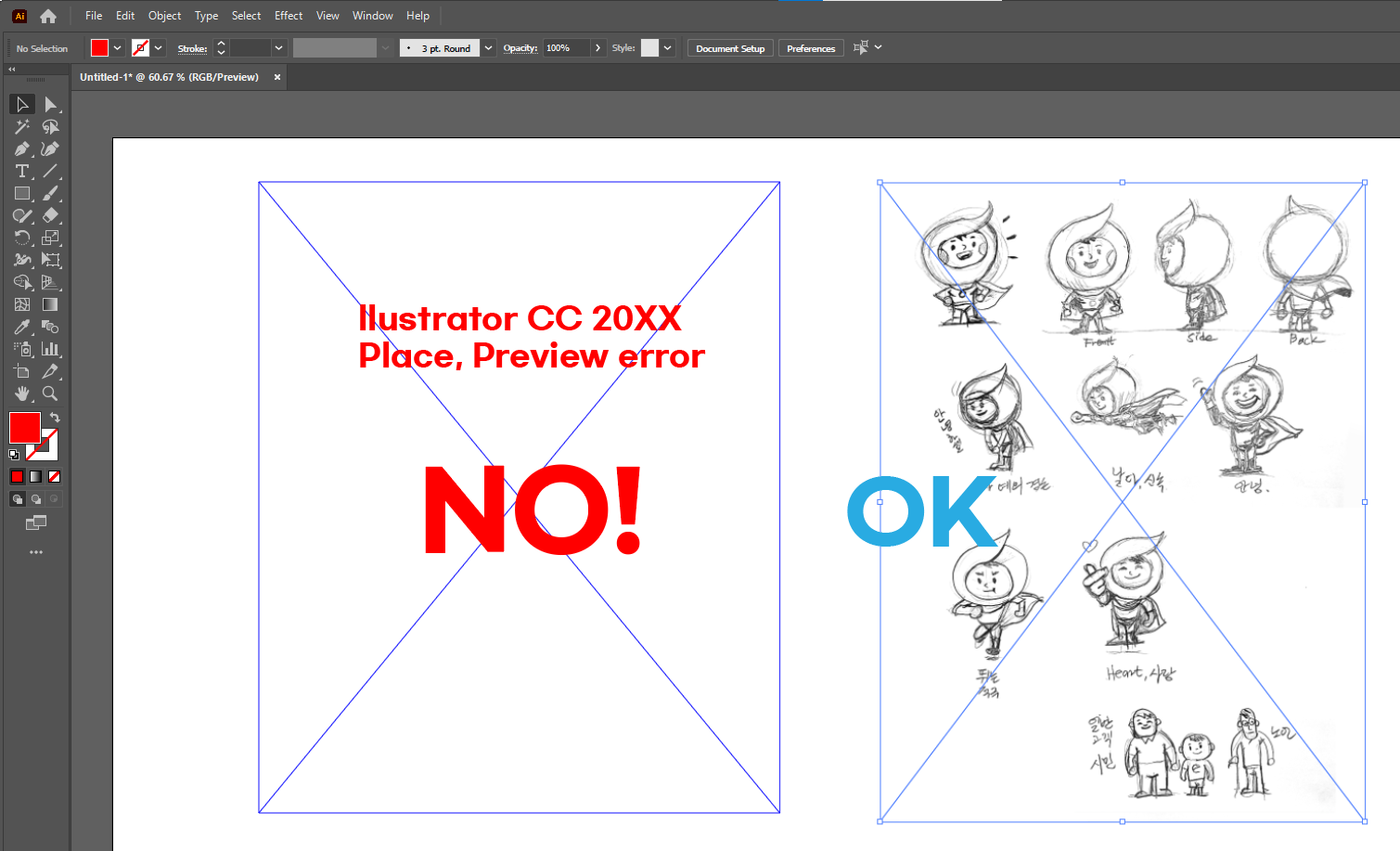Viewport: 1400px width, 851px height.
Task: Select the Perspective Grid tool
Action: click(50, 282)
